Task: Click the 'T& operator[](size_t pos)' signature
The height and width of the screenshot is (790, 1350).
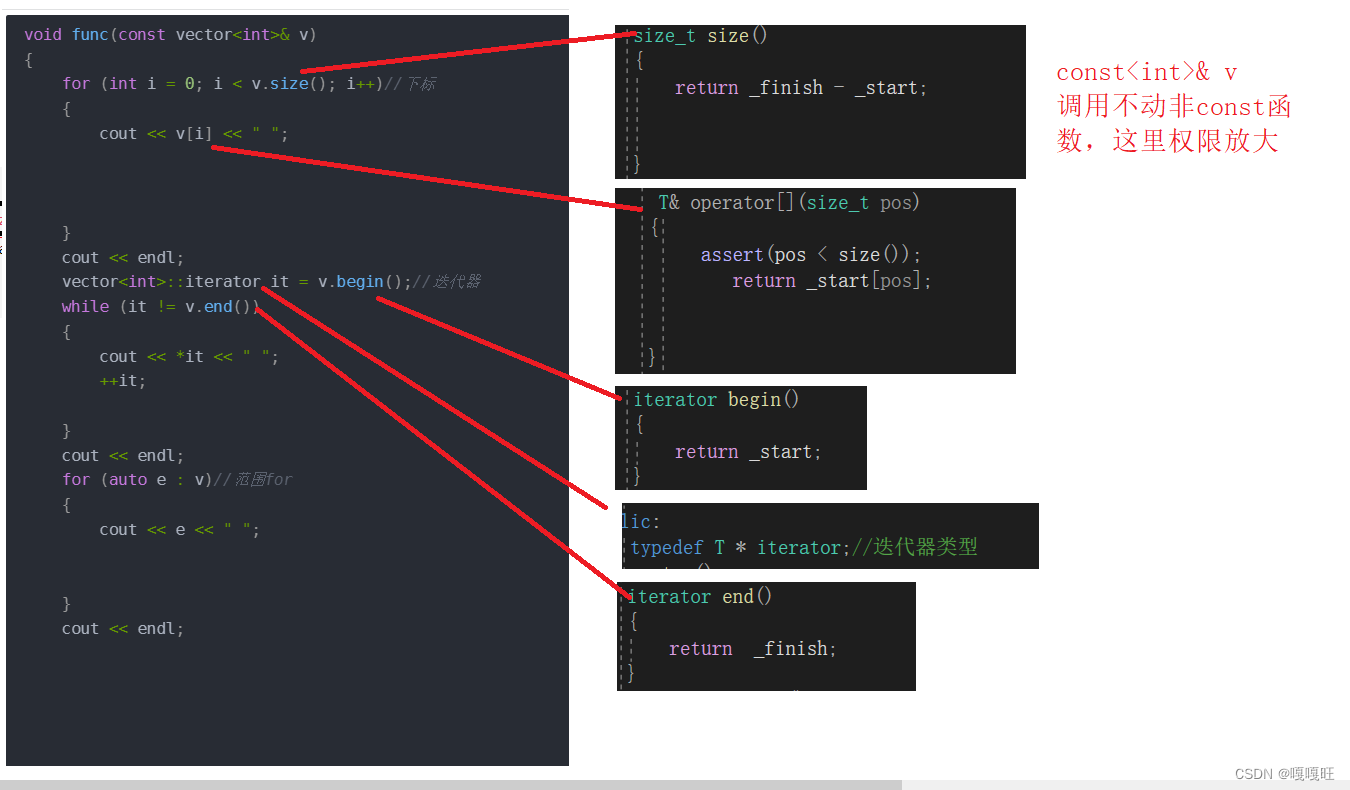Action: click(x=789, y=203)
